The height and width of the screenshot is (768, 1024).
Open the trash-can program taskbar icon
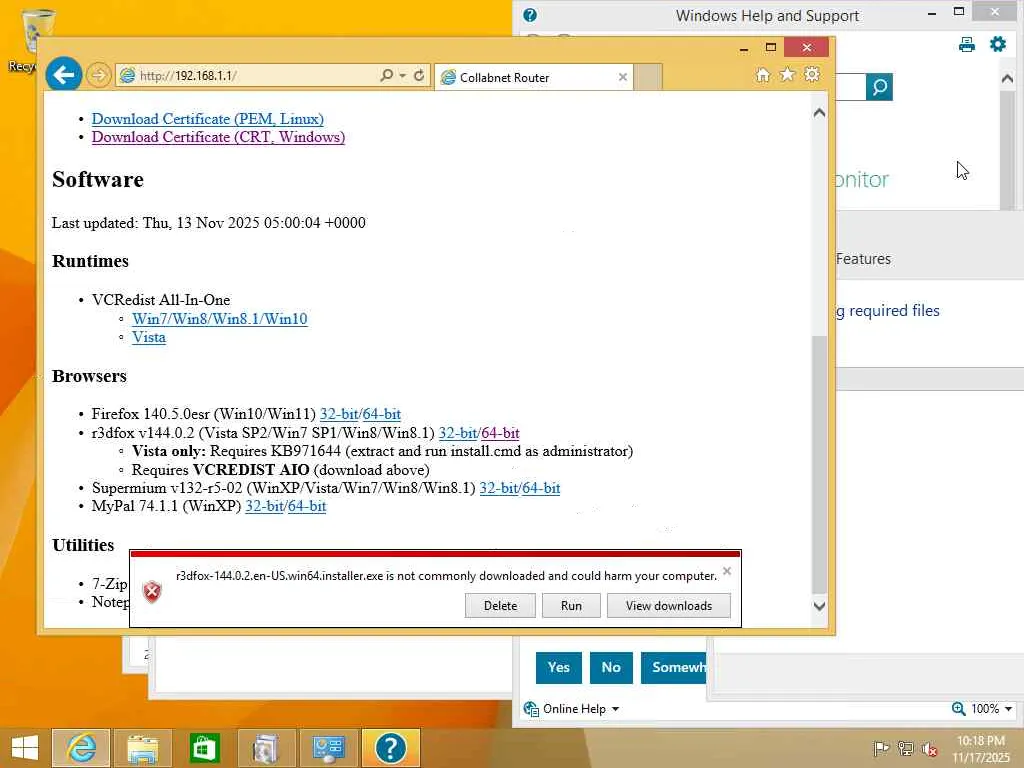[x=266, y=748]
